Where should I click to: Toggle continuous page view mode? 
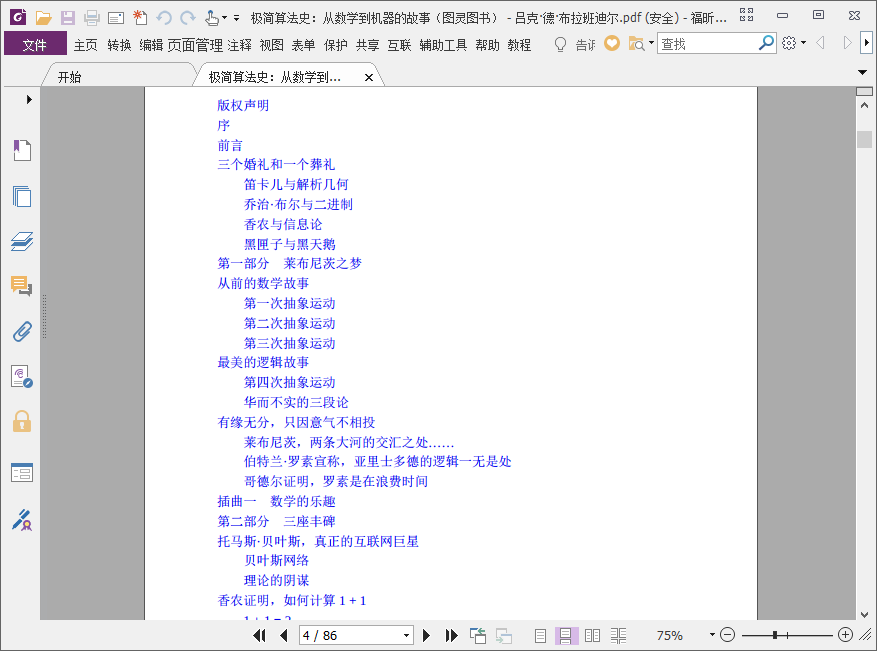(566, 635)
